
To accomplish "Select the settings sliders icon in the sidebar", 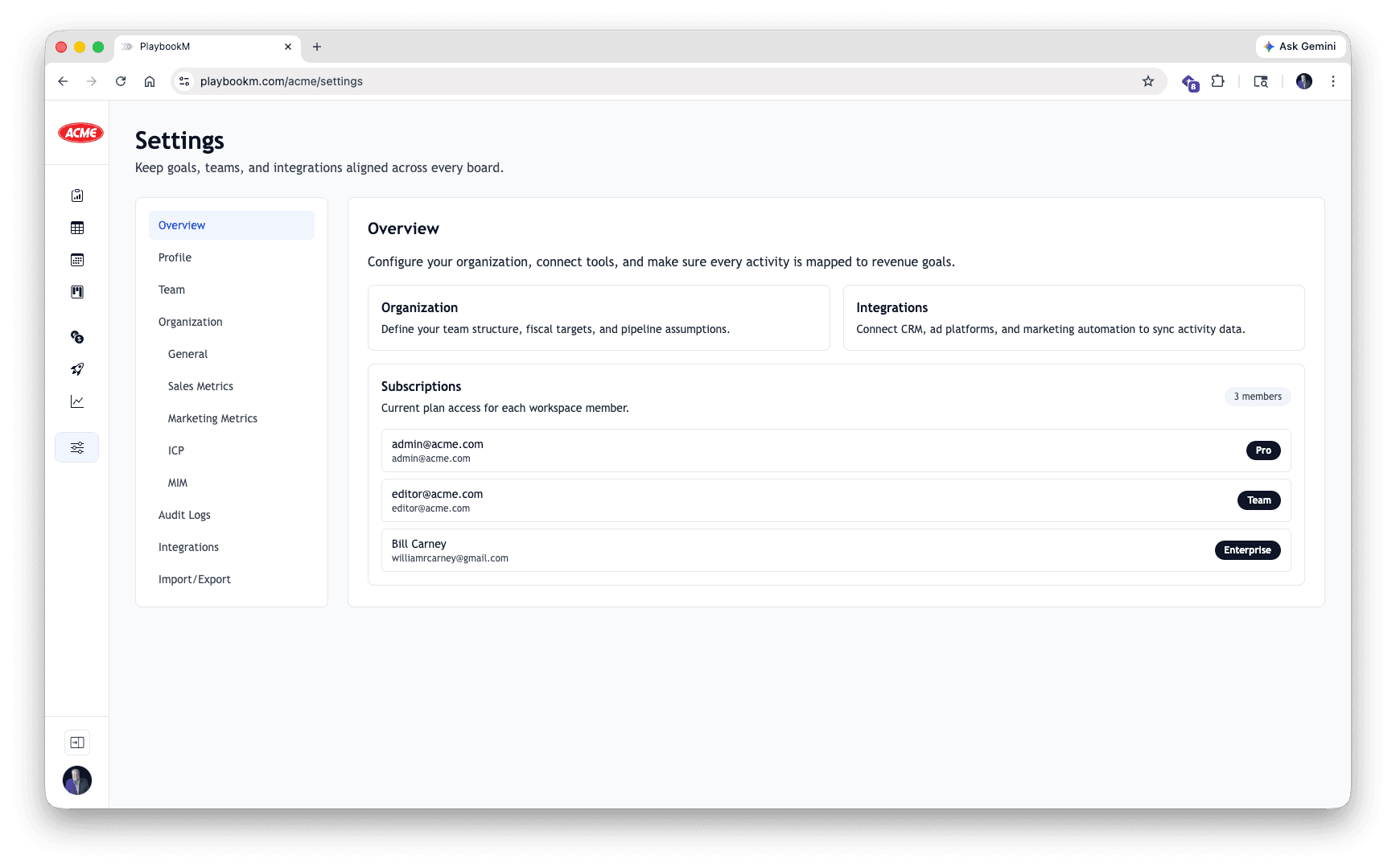I will (76, 447).
